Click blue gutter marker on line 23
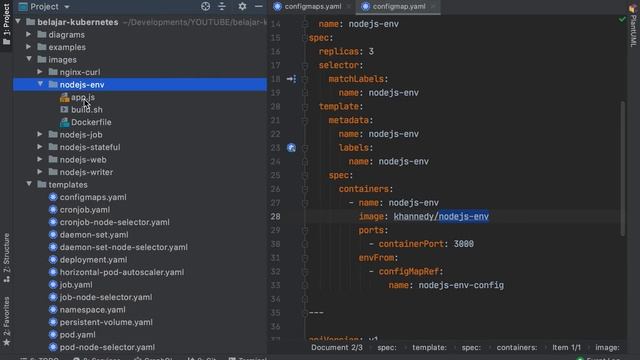Image resolution: width=640 pixels, height=360 pixels. pos(291,148)
